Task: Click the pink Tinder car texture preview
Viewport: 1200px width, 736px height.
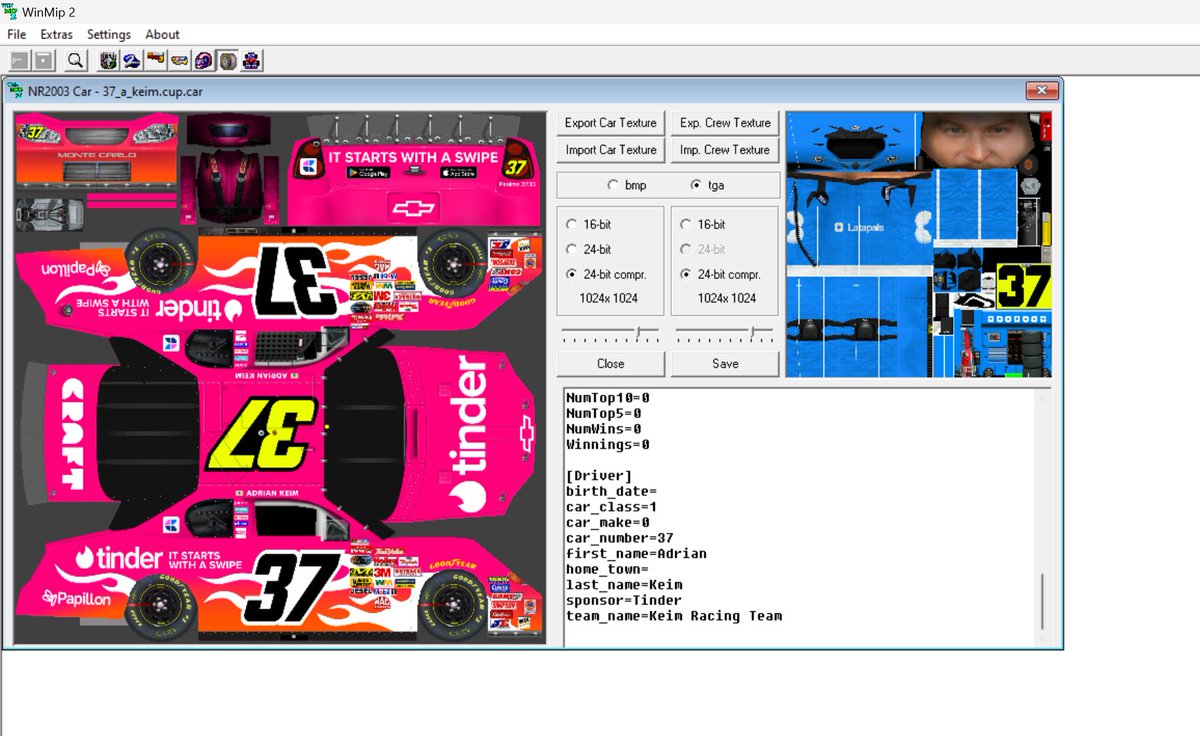Action: point(280,377)
